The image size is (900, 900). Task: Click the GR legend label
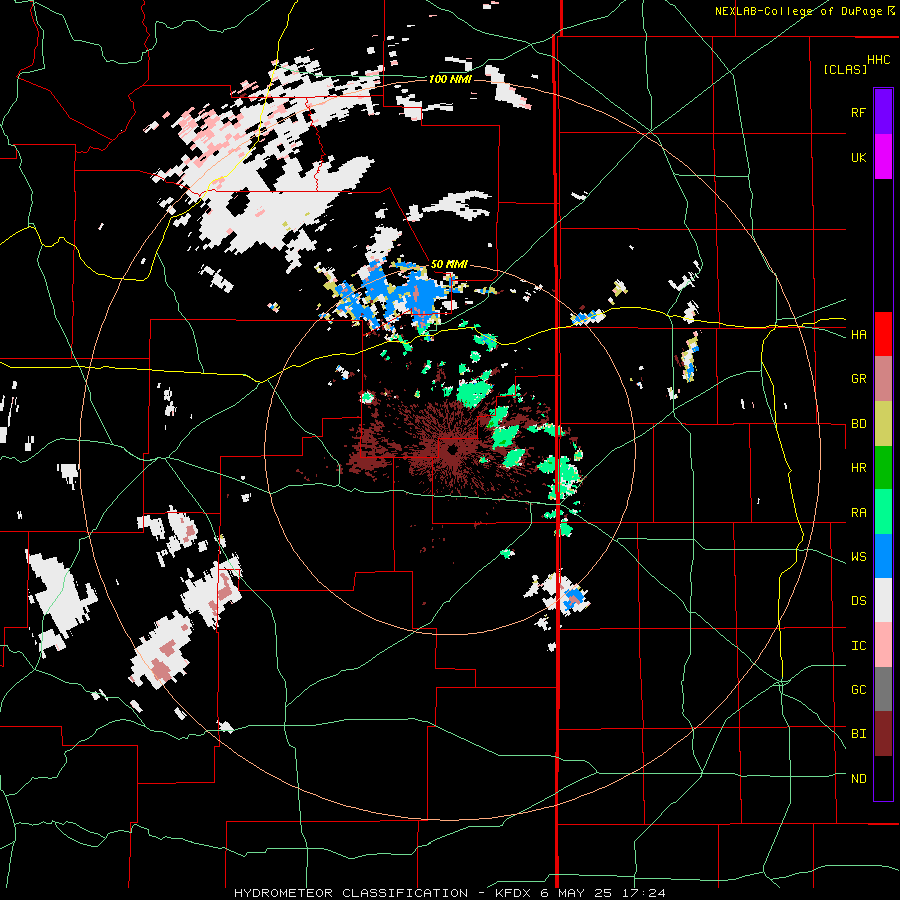coord(858,379)
